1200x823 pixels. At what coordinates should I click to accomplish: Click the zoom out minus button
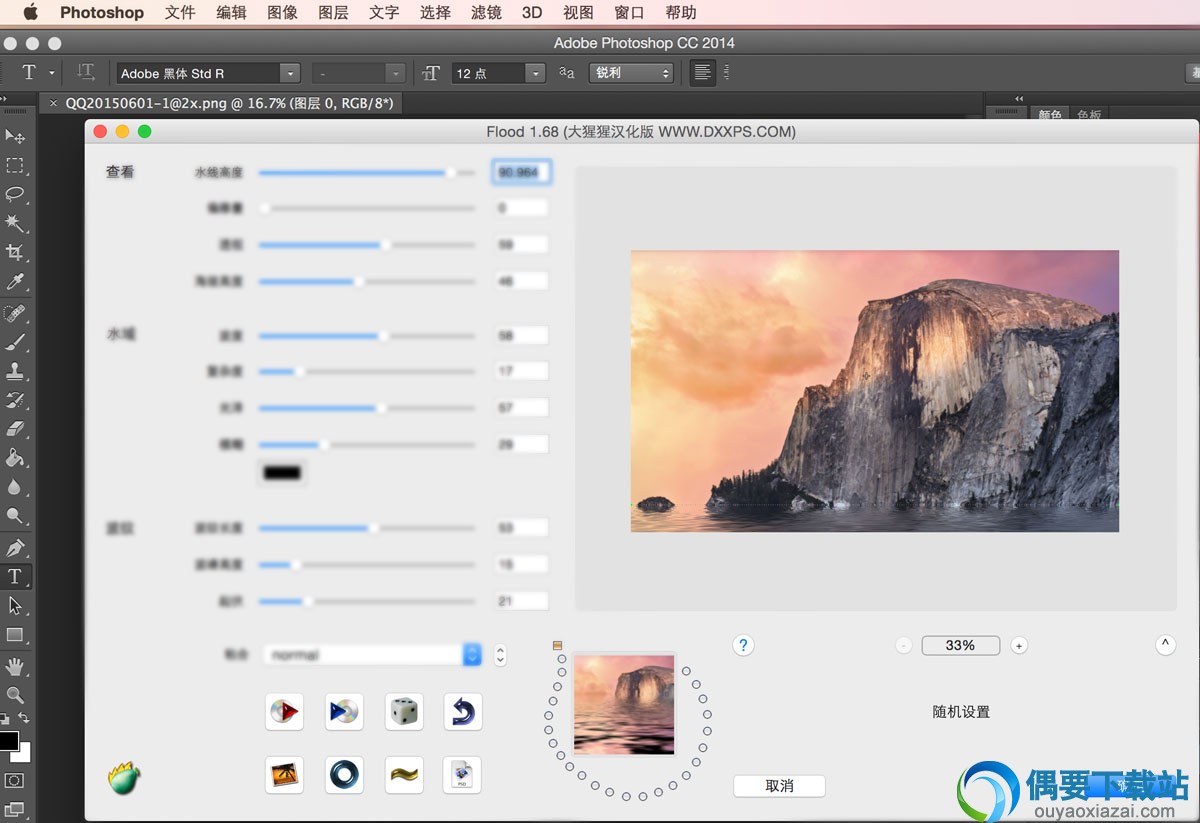tap(903, 646)
